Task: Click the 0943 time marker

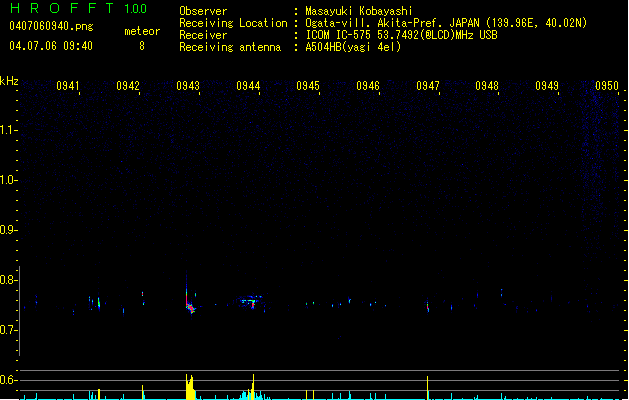Action: tap(188, 86)
